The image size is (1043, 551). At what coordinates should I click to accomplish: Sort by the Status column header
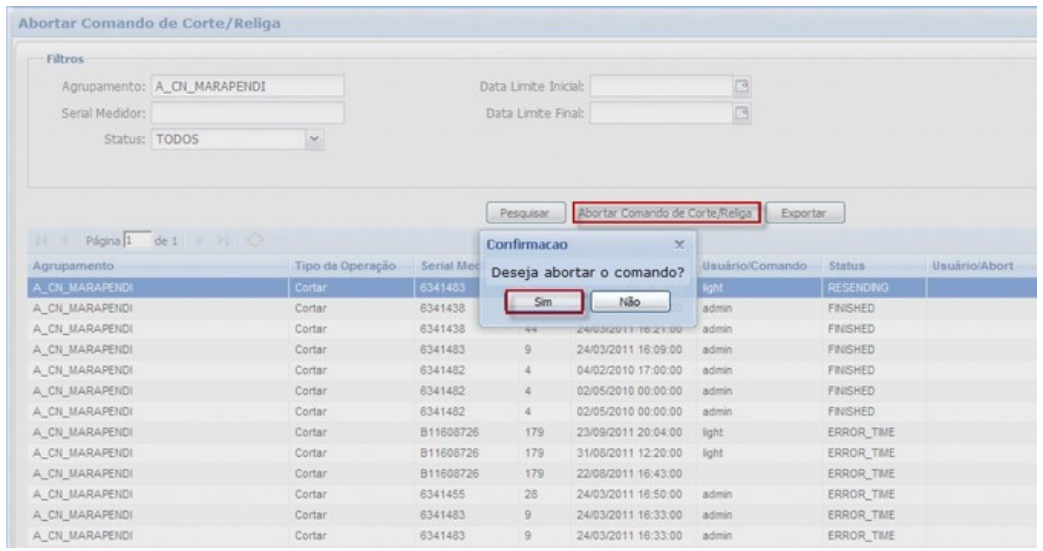[846, 268]
